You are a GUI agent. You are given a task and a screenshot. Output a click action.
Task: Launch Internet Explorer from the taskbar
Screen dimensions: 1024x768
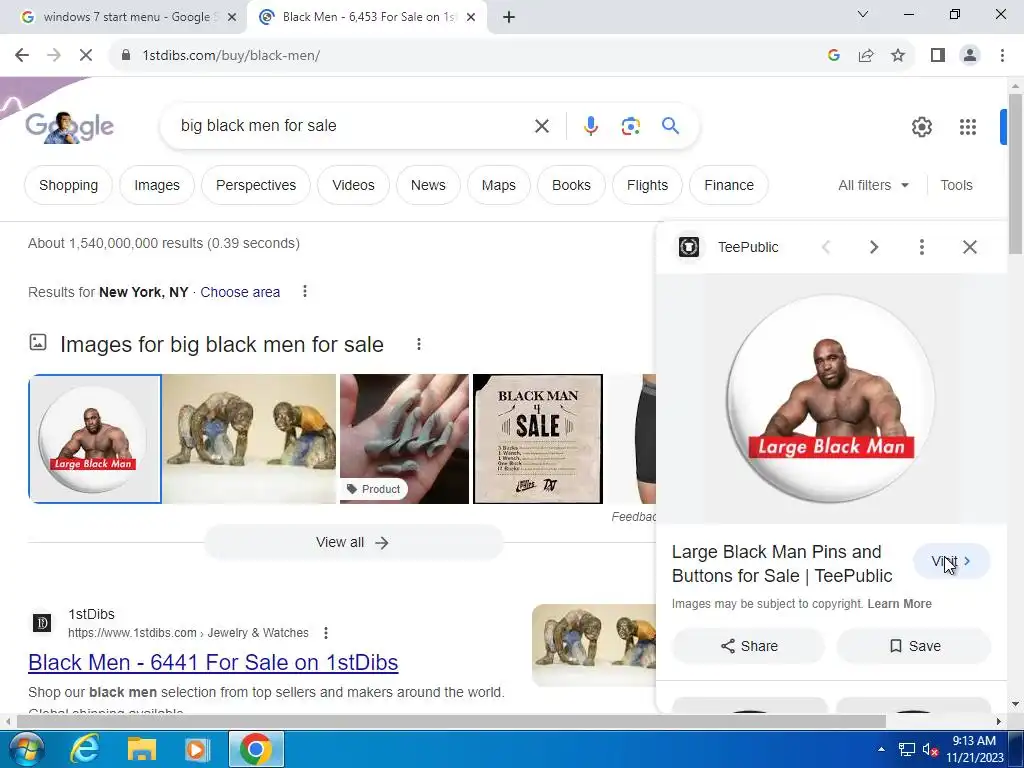pyautogui.click(x=84, y=749)
